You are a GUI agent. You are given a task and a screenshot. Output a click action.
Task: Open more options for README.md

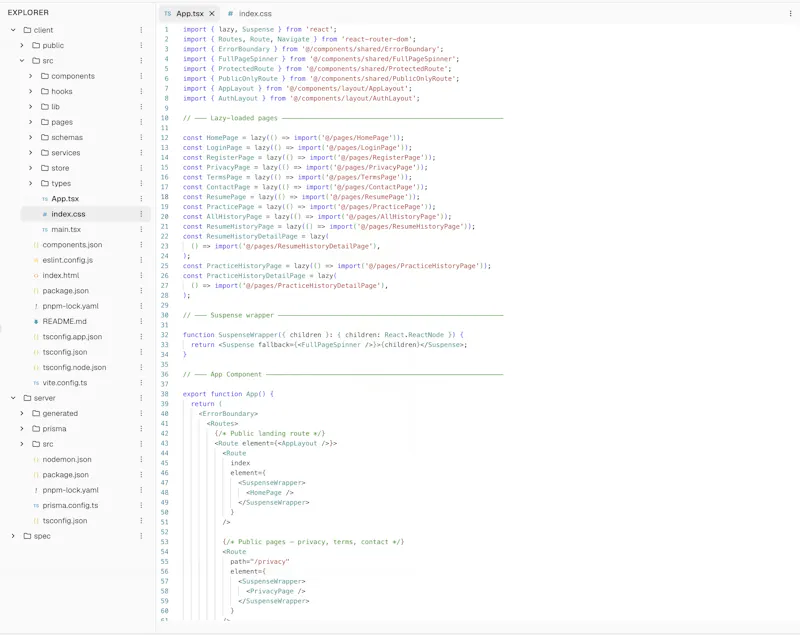pyautogui.click(x=141, y=321)
